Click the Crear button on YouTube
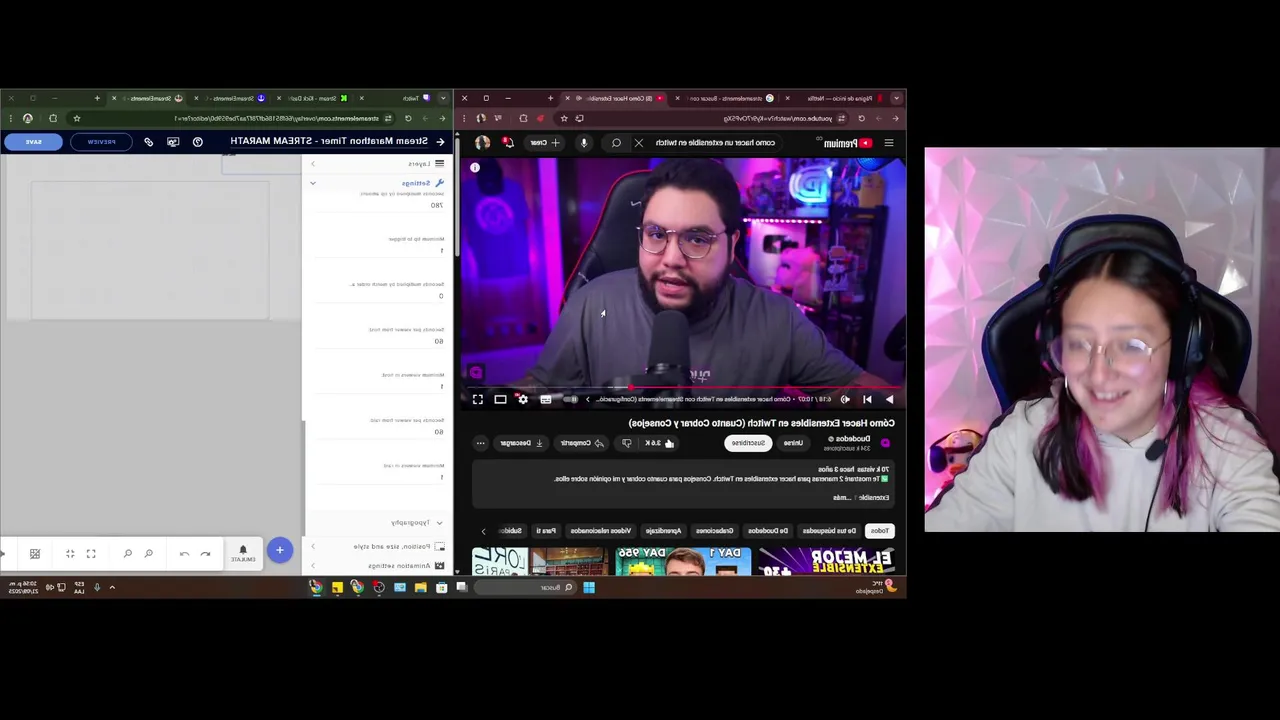1280x720 pixels. [545, 143]
